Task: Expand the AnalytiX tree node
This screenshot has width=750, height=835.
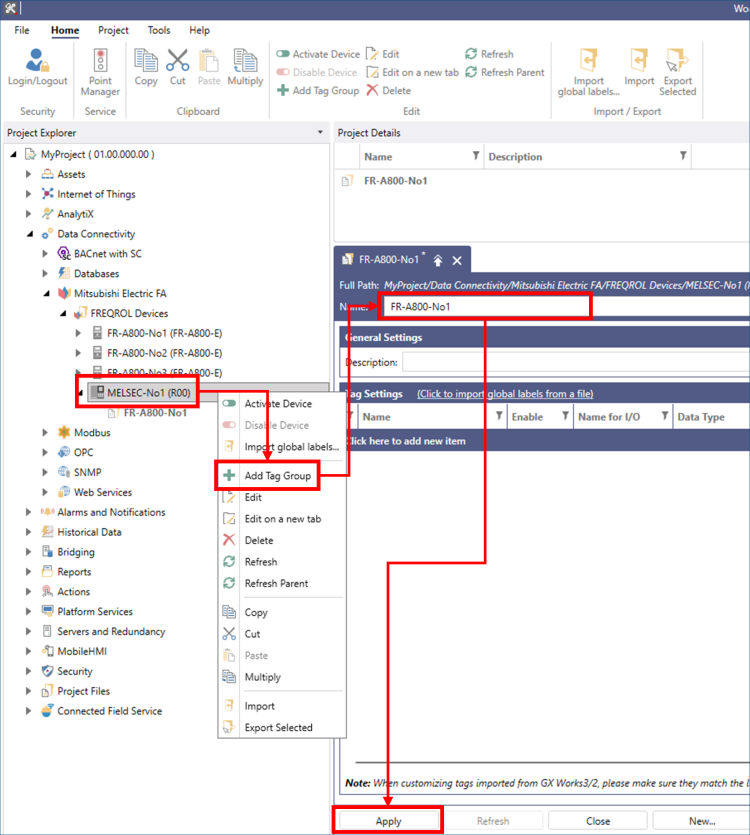Action: pos(28,214)
